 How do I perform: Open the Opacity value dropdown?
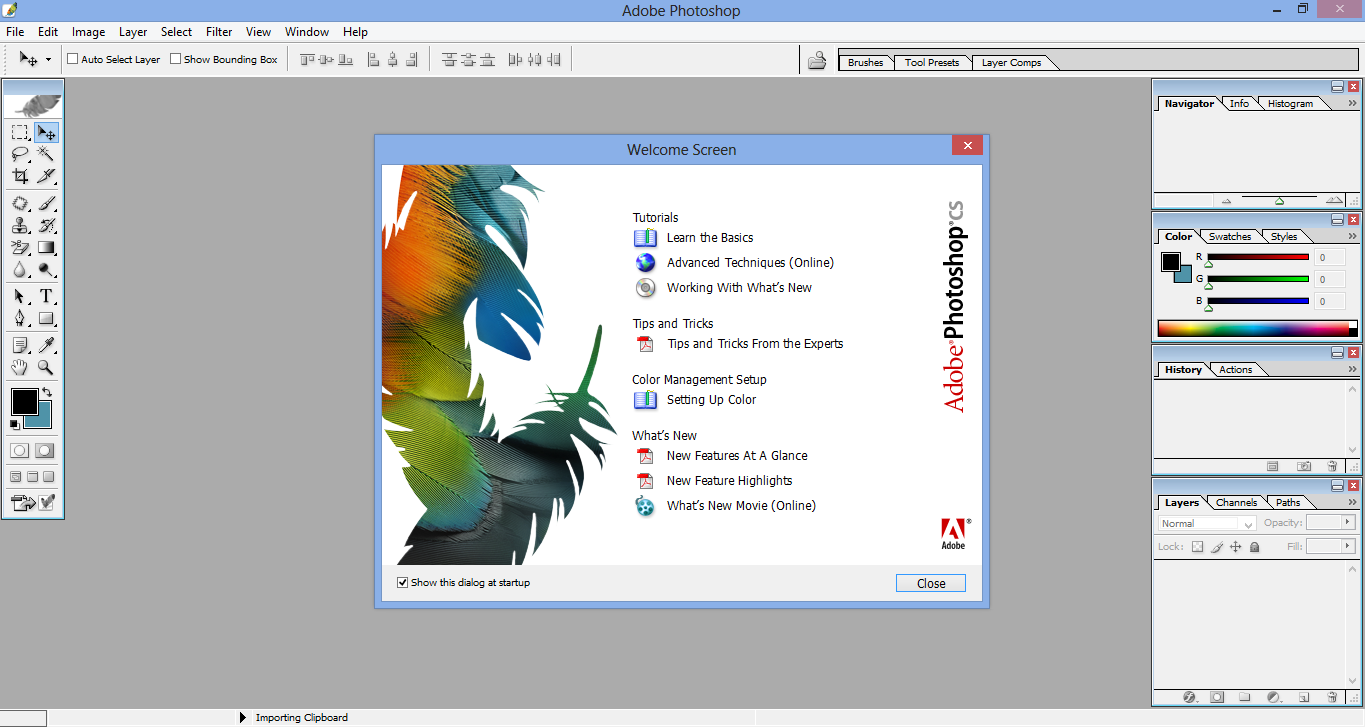[1349, 521]
